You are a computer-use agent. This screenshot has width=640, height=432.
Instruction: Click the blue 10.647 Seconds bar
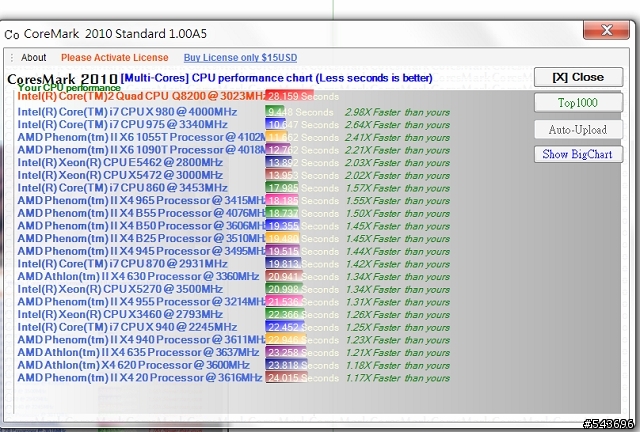(276, 125)
